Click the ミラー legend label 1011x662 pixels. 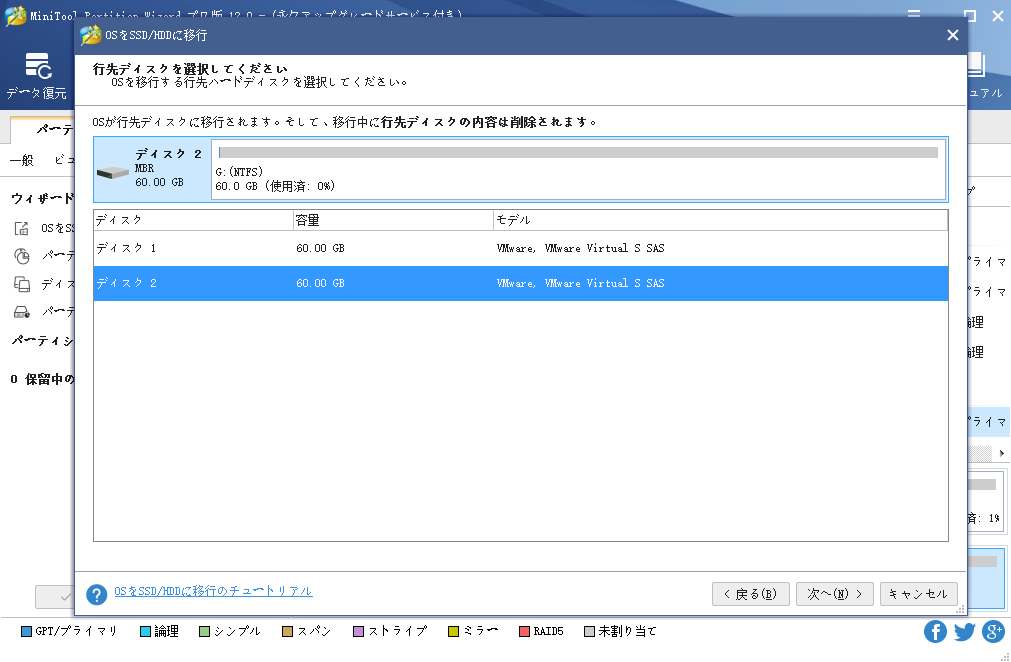point(480,632)
